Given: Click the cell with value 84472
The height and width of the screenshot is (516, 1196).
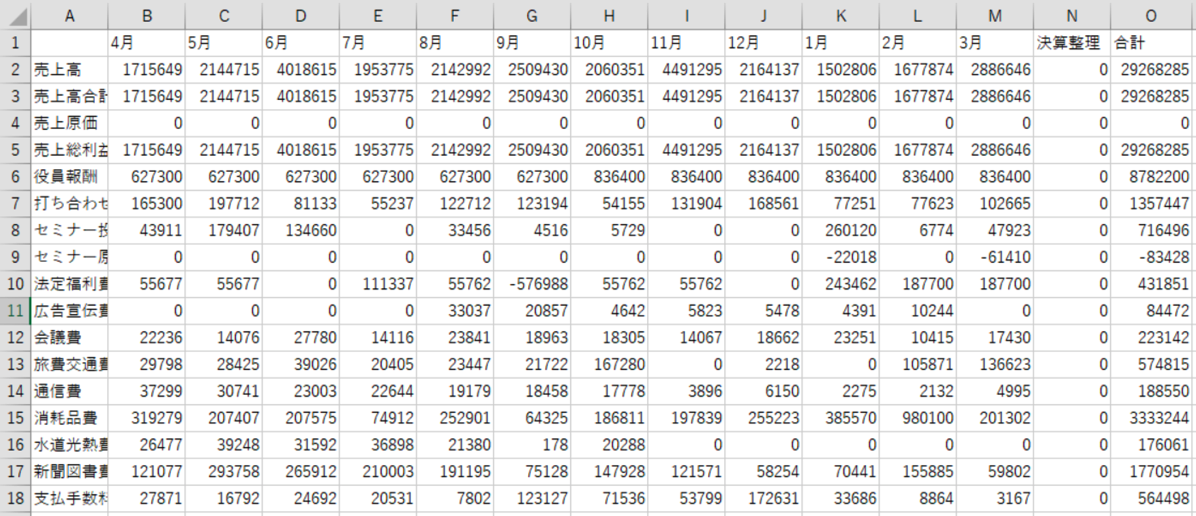Looking at the screenshot, I should point(1153,311).
